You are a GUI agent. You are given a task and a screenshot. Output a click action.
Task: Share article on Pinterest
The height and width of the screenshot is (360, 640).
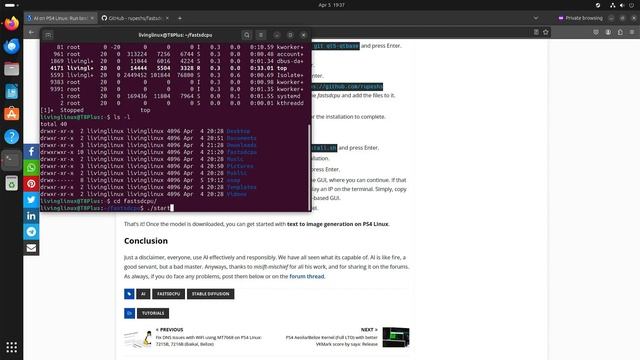[31, 184]
